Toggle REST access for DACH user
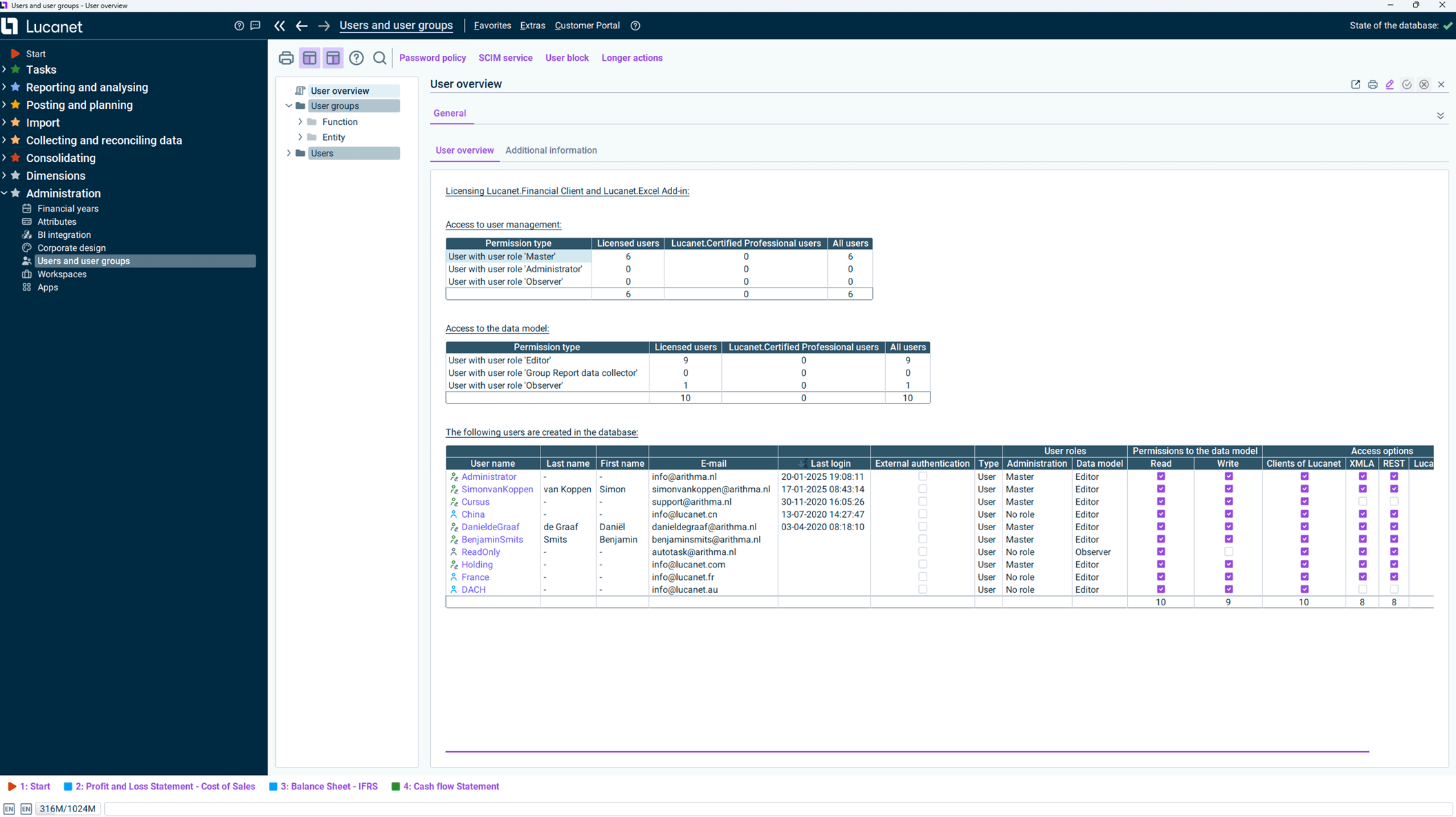1456x817 pixels. (x=1394, y=589)
